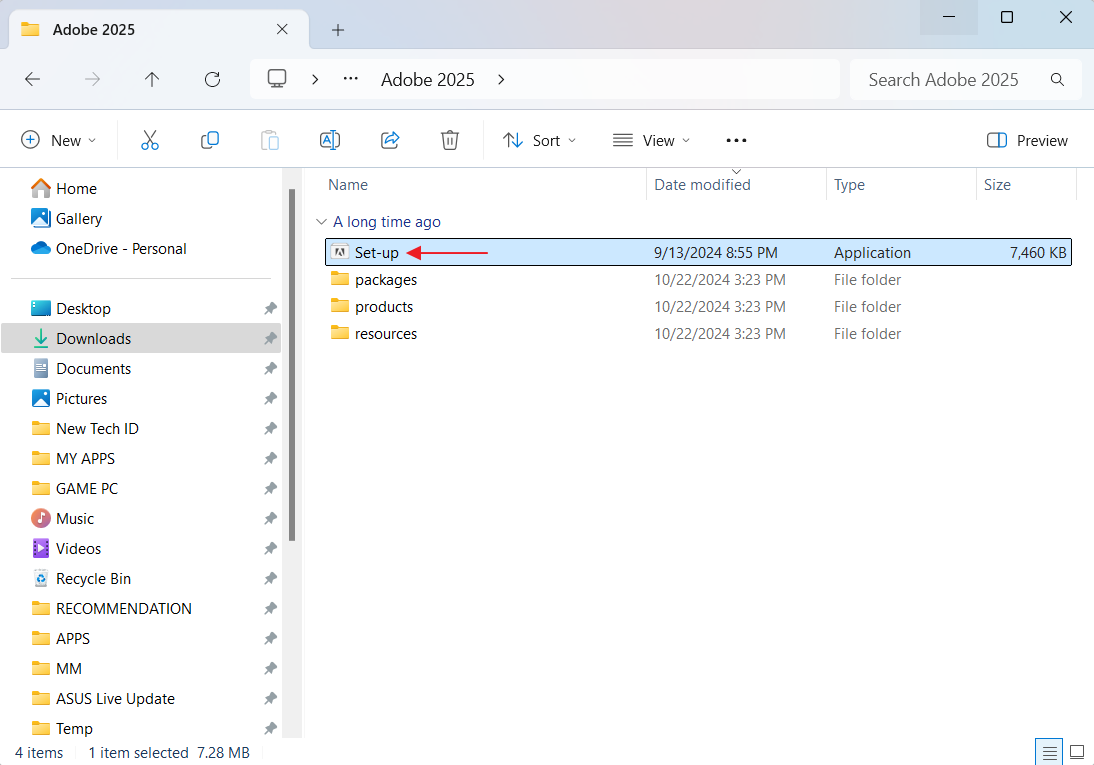1094x765 pixels.
Task: Click the Cut scissors icon
Action: pos(150,140)
